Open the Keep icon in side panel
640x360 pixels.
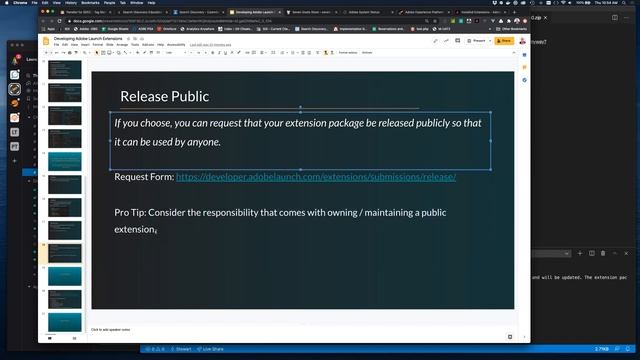tap(524, 67)
